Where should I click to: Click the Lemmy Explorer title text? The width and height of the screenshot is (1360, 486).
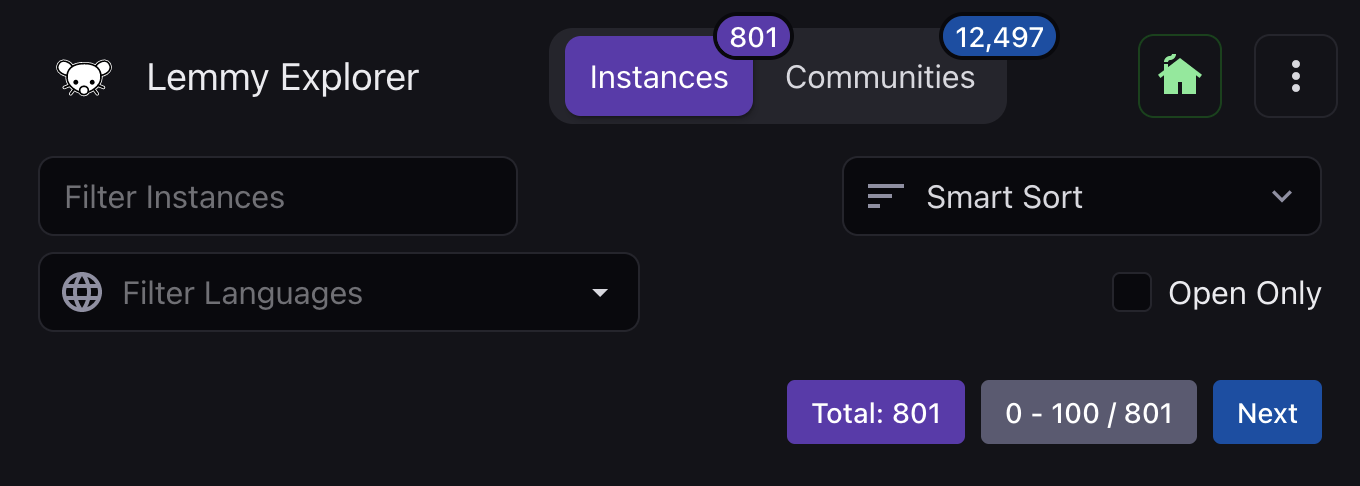point(283,77)
